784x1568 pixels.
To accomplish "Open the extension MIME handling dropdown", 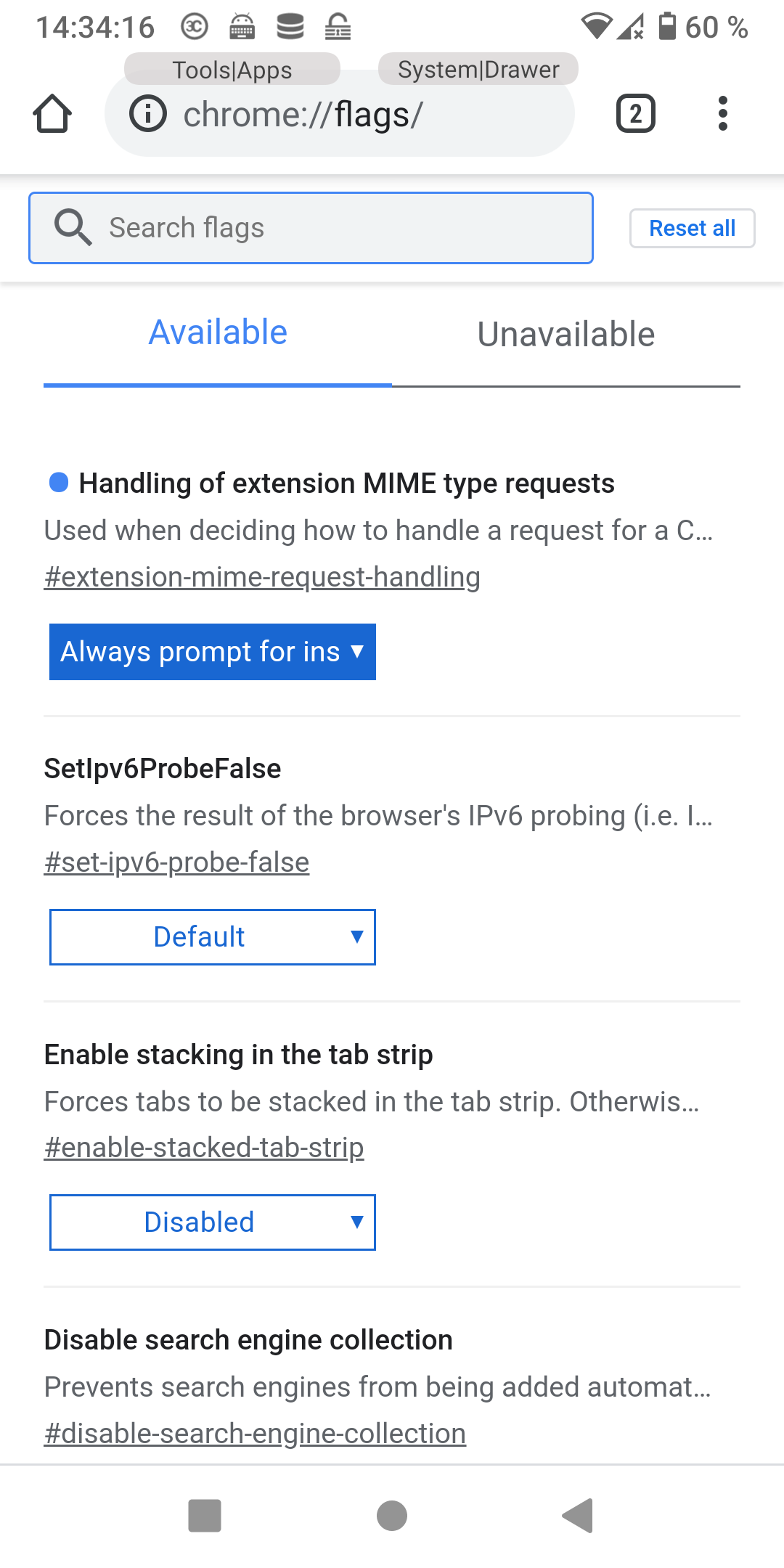I will tap(212, 652).
